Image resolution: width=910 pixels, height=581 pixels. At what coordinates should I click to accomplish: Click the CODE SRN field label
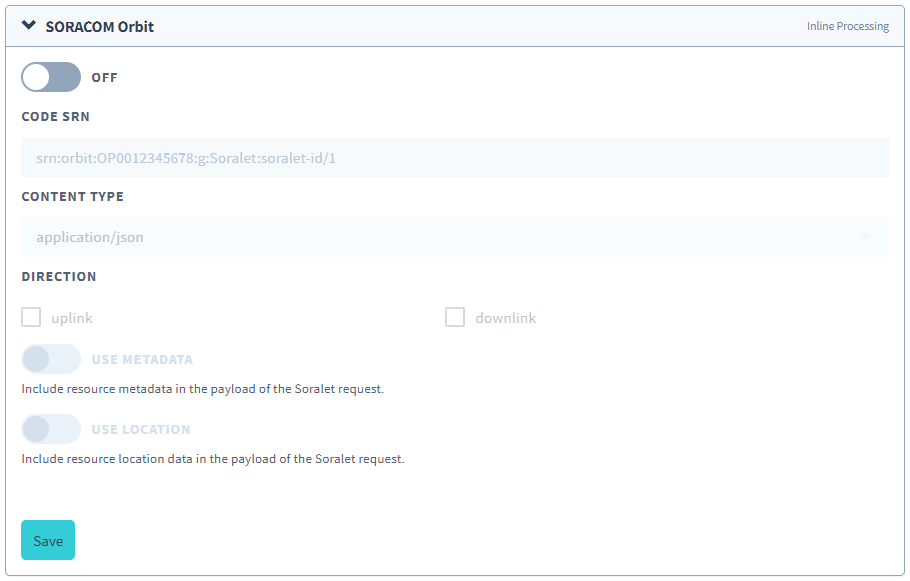(x=55, y=116)
